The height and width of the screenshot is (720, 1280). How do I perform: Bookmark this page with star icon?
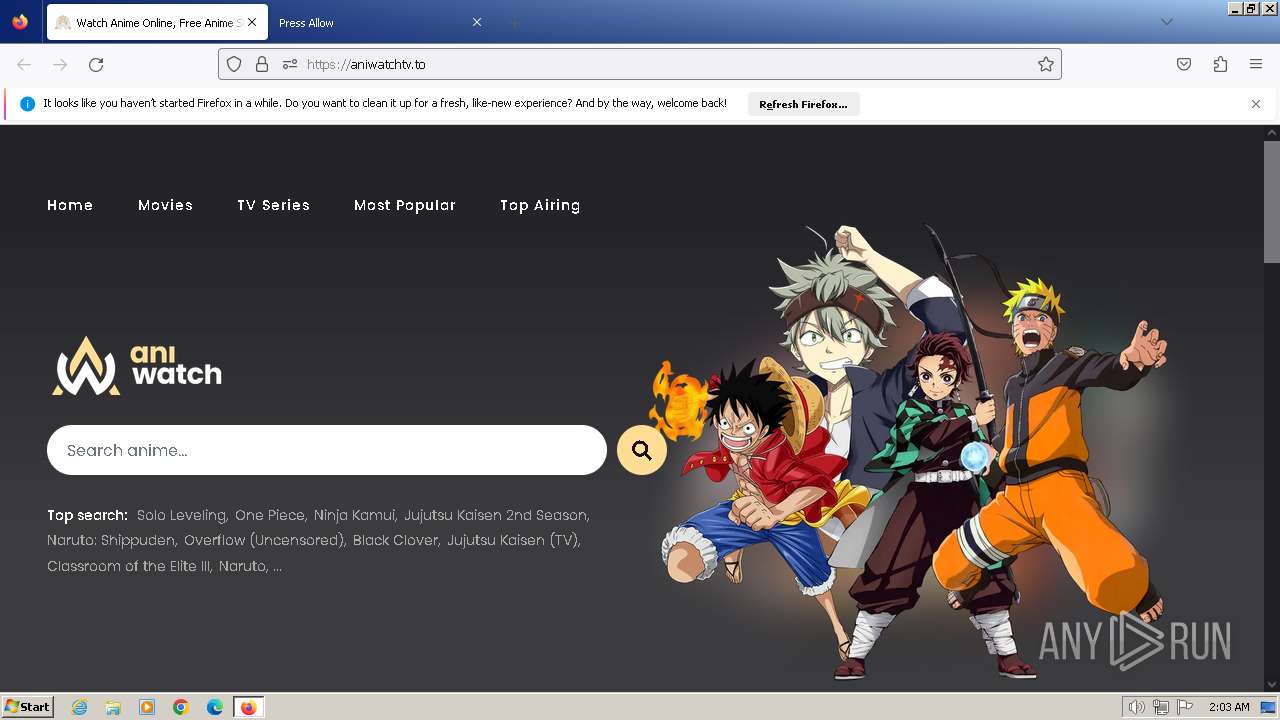pyautogui.click(x=1046, y=64)
